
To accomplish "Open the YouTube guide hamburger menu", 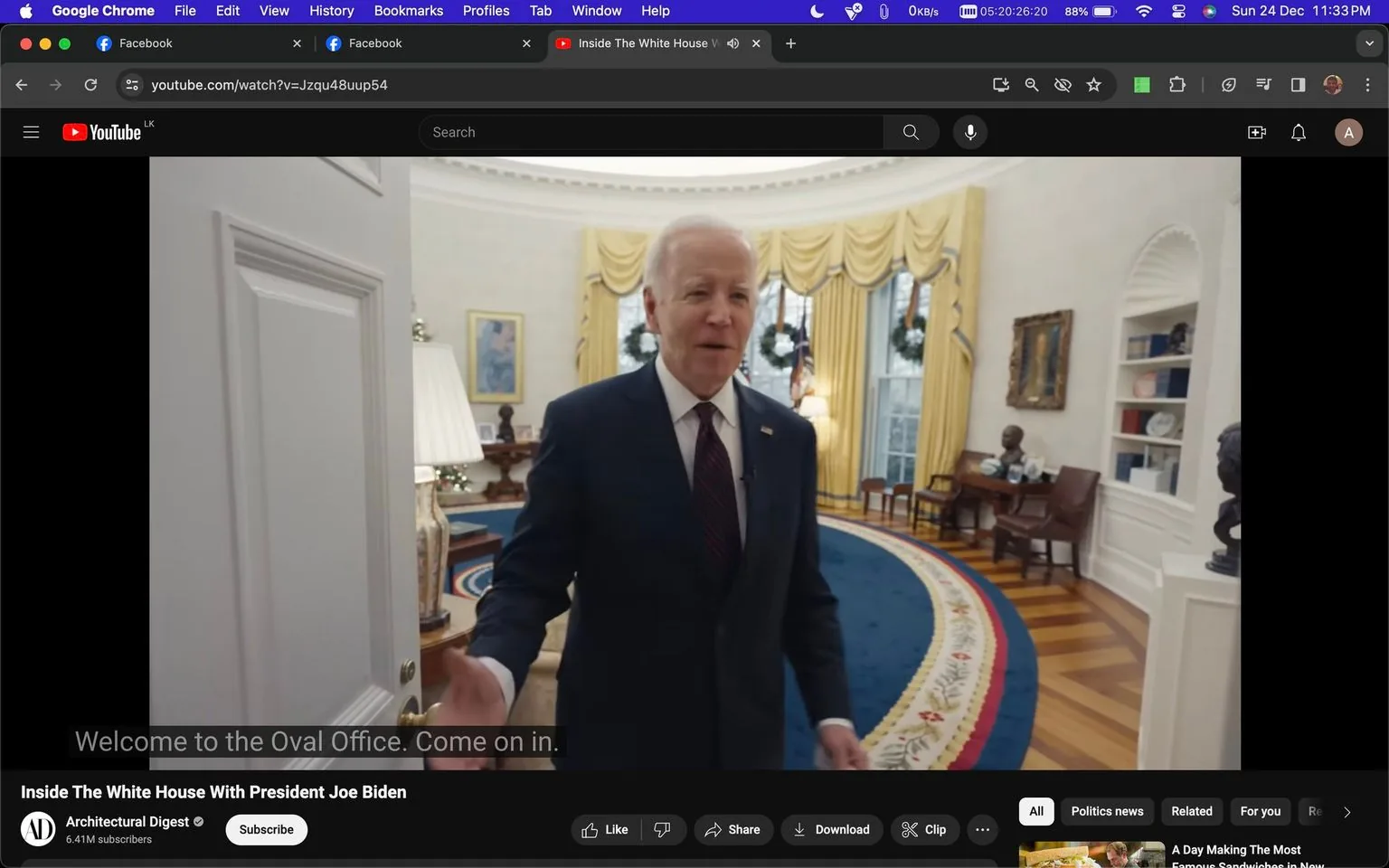I will coord(30,131).
